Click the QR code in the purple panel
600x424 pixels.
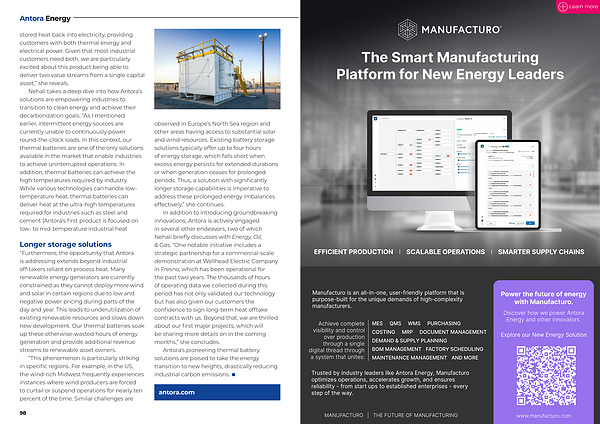coord(546,375)
